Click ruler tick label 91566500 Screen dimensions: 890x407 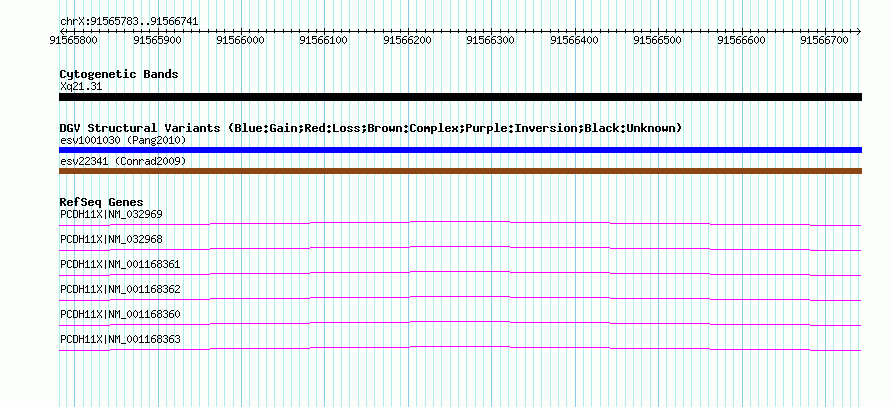(657, 40)
